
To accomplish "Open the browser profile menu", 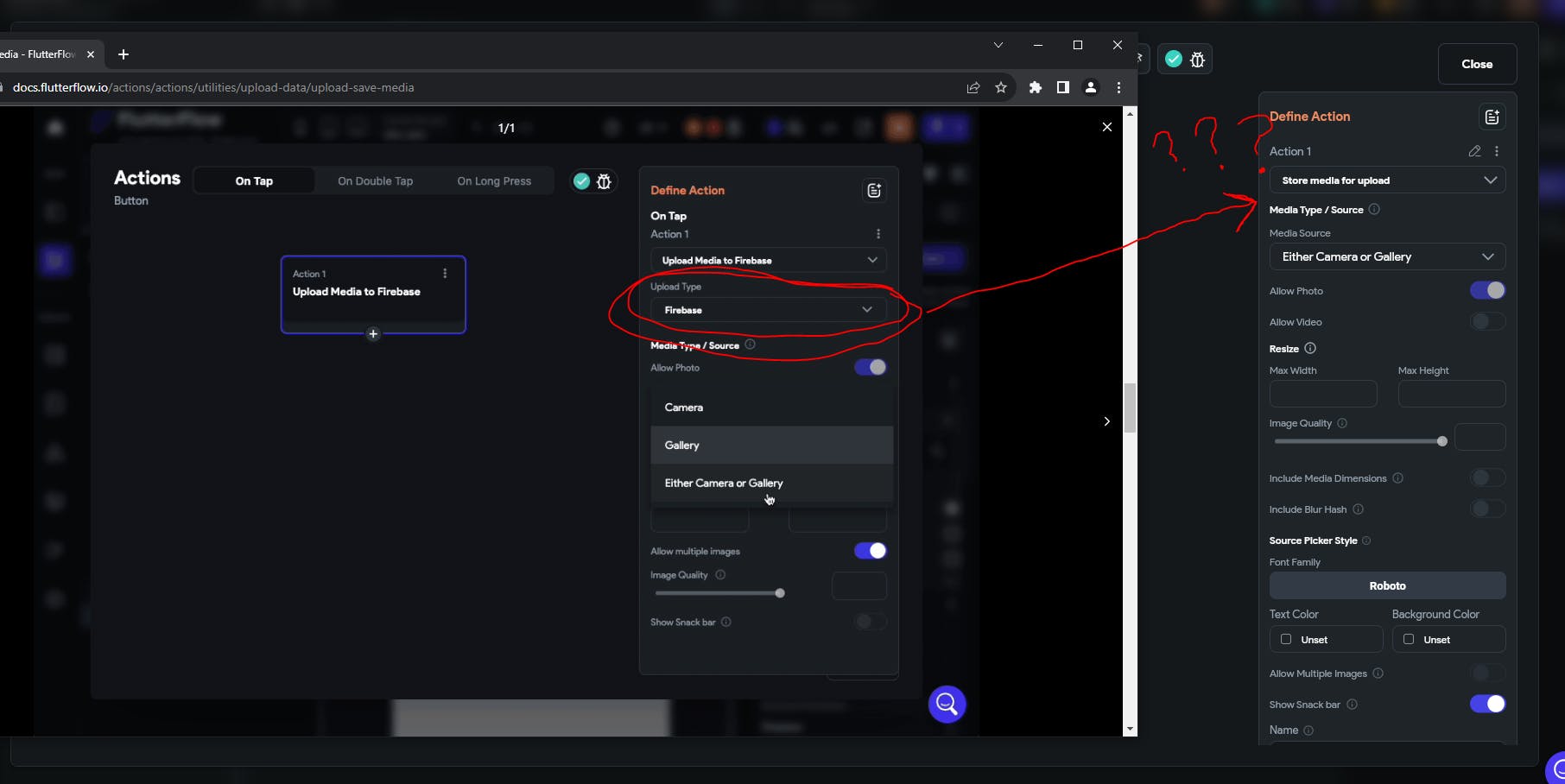I will click(x=1091, y=87).
